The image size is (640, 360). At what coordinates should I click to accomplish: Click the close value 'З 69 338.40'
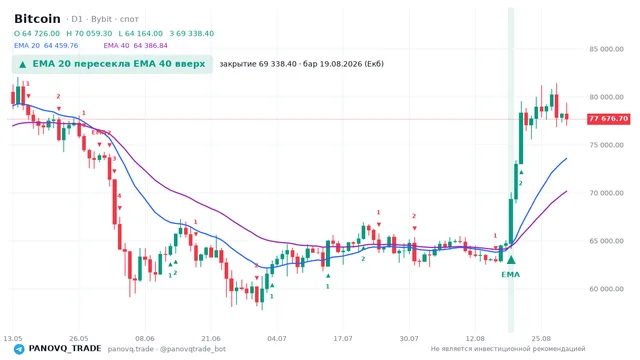pyautogui.click(x=191, y=33)
